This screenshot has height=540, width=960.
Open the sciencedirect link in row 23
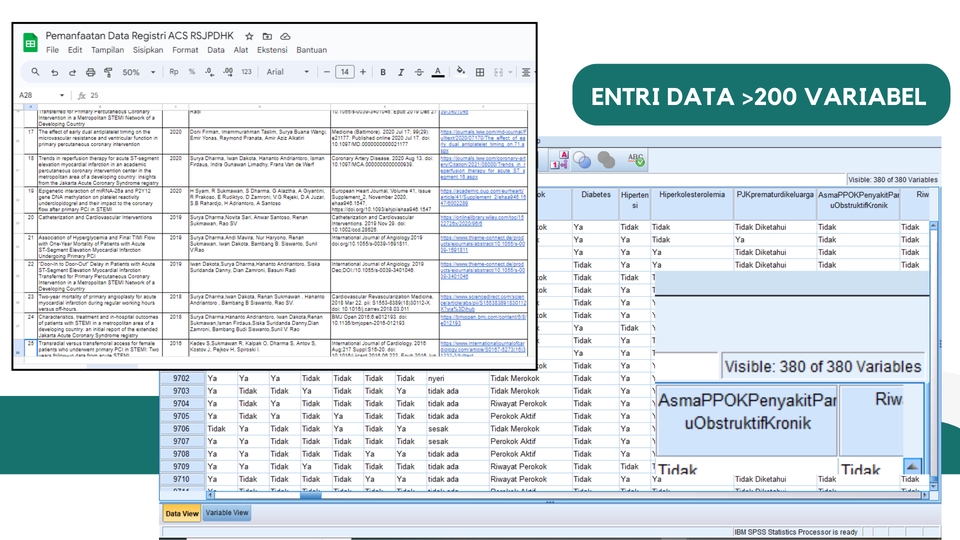point(483,302)
